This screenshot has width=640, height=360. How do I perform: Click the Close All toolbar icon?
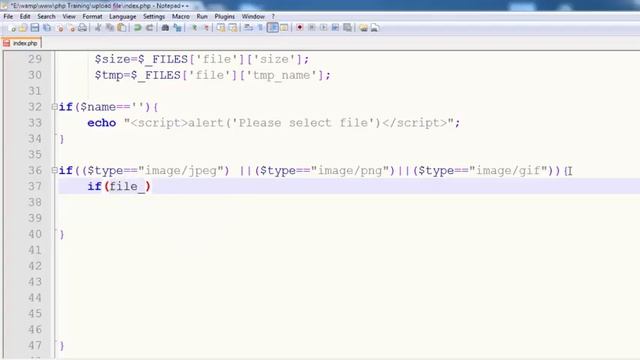[71, 28]
